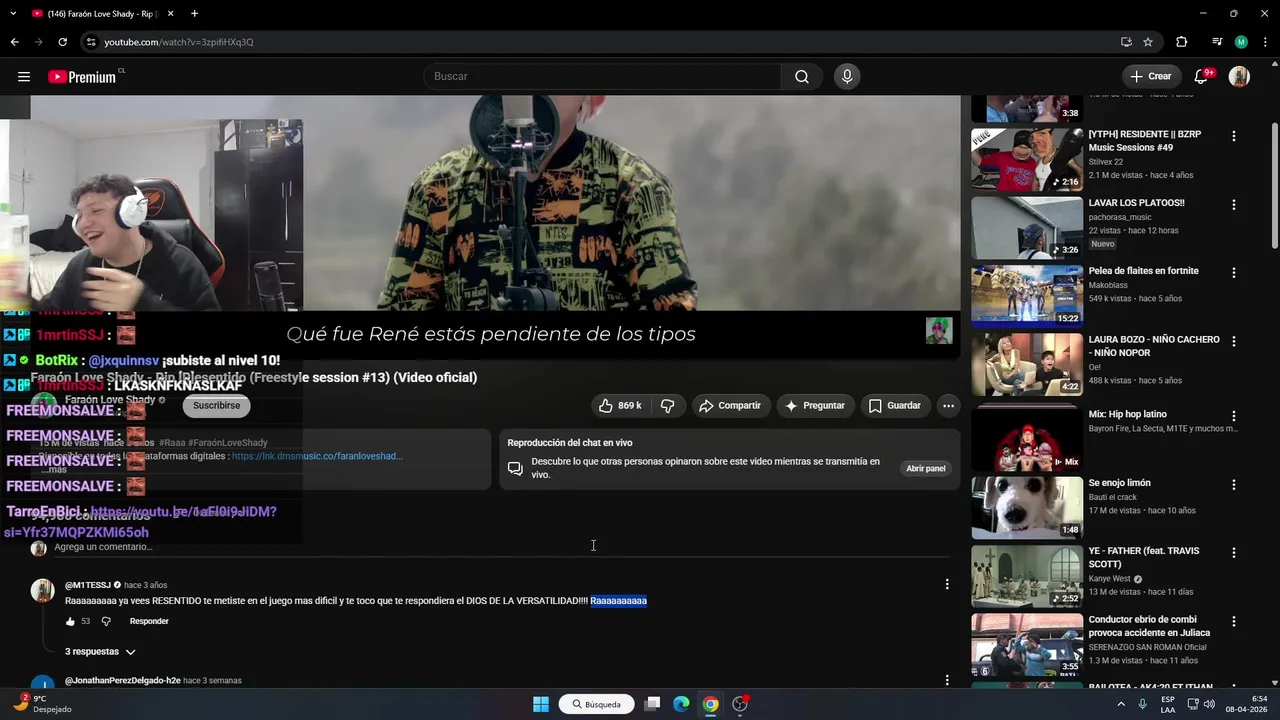This screenshot has height=720, width=1280.
Task: Open Chrome profile M avatar
Action: (x=1241, y=42)
